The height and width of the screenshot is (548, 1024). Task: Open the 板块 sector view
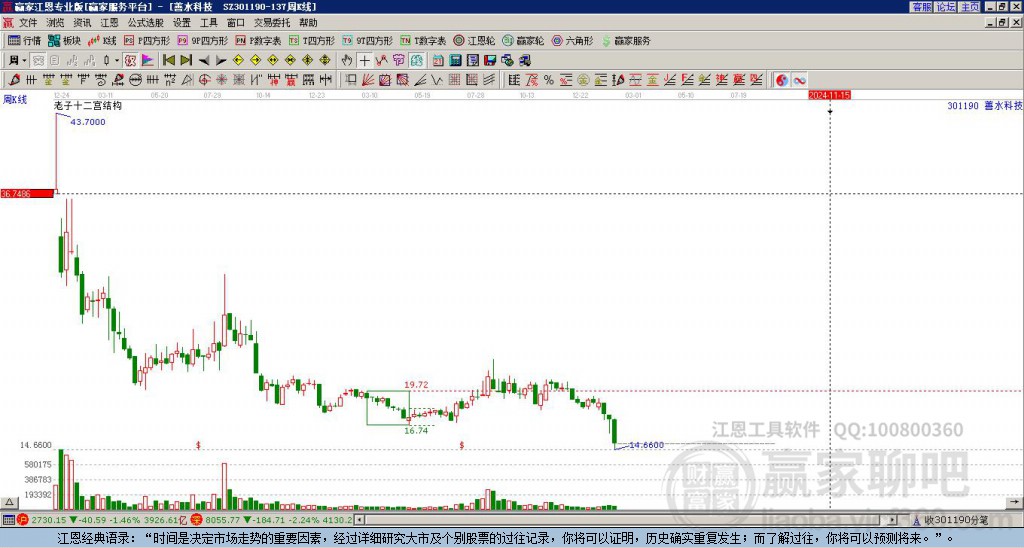[64, 40]
